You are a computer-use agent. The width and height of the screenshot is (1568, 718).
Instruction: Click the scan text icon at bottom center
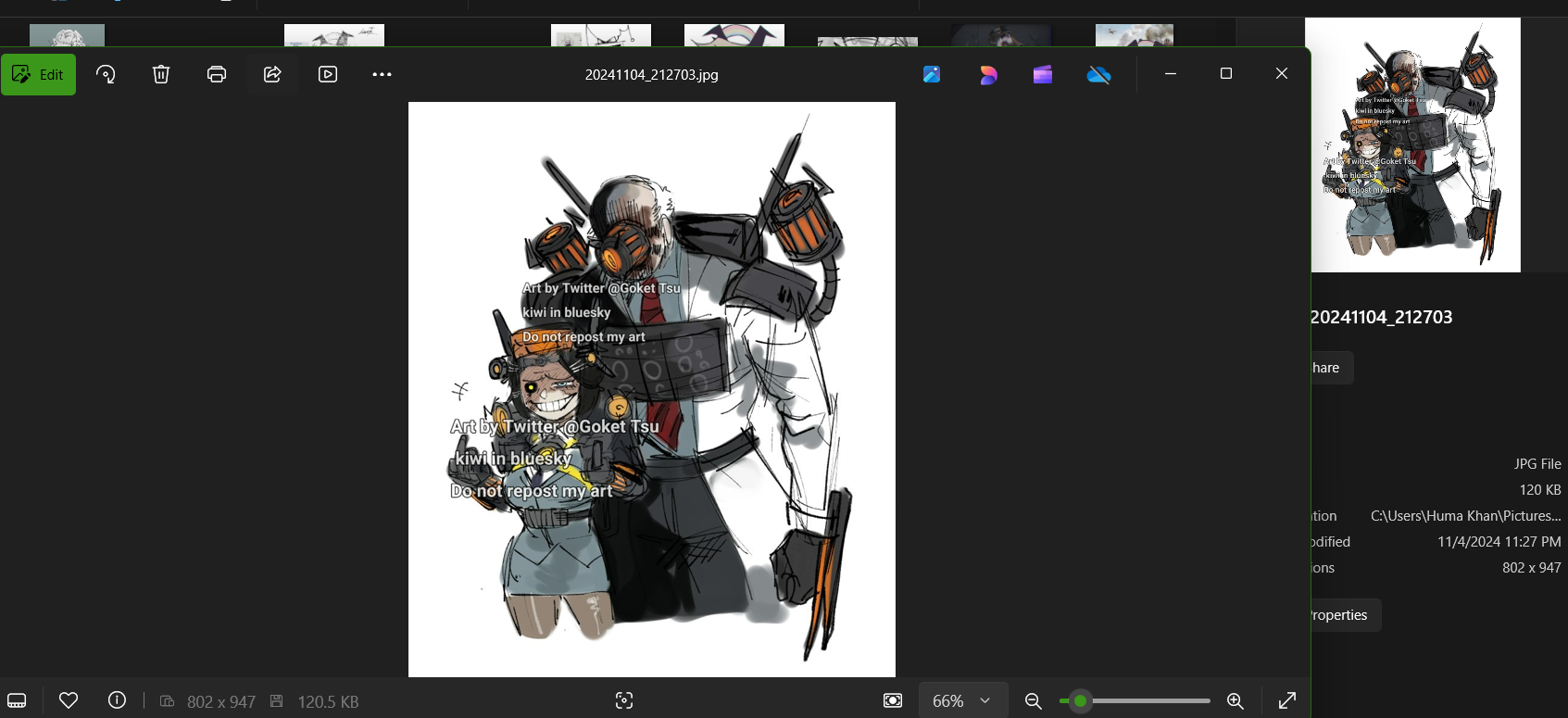[624, 700]
